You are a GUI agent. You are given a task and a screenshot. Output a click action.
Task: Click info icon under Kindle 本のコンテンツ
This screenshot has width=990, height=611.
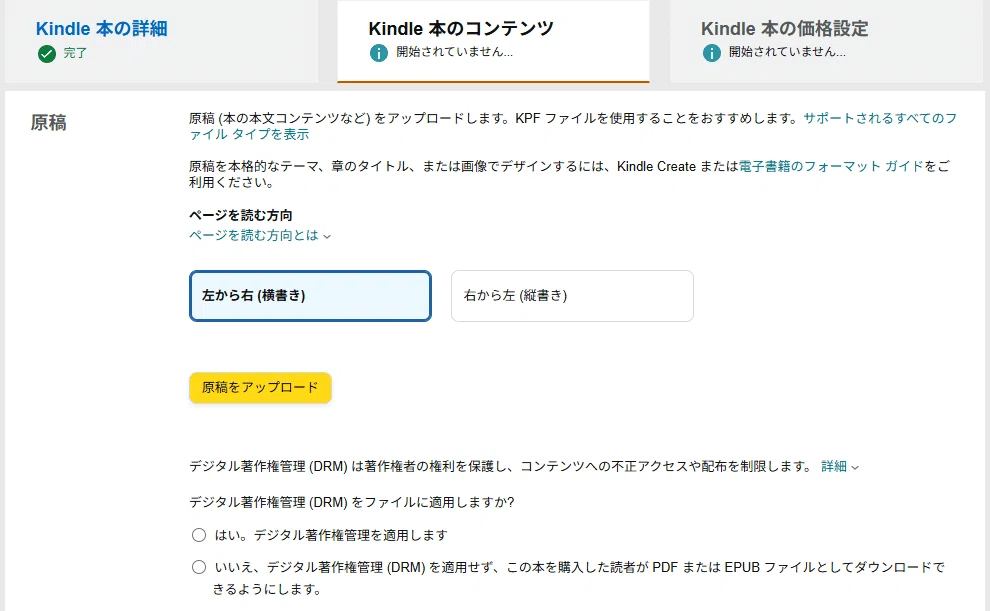[x=379, y=53]
